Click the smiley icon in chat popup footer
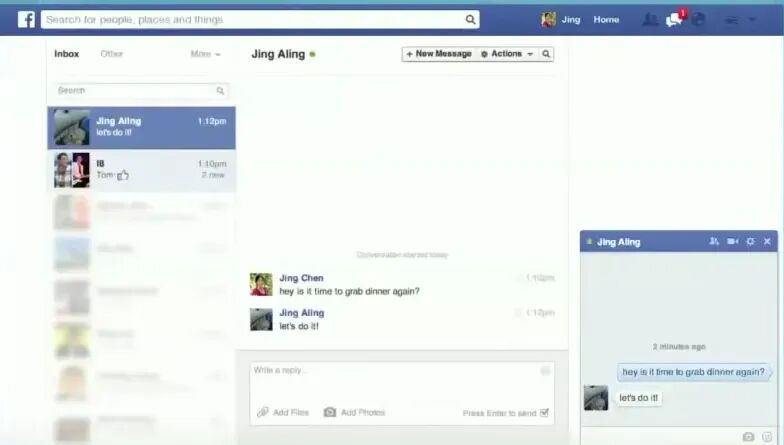This screenshot has height=445, width=784. coord(766,436)
